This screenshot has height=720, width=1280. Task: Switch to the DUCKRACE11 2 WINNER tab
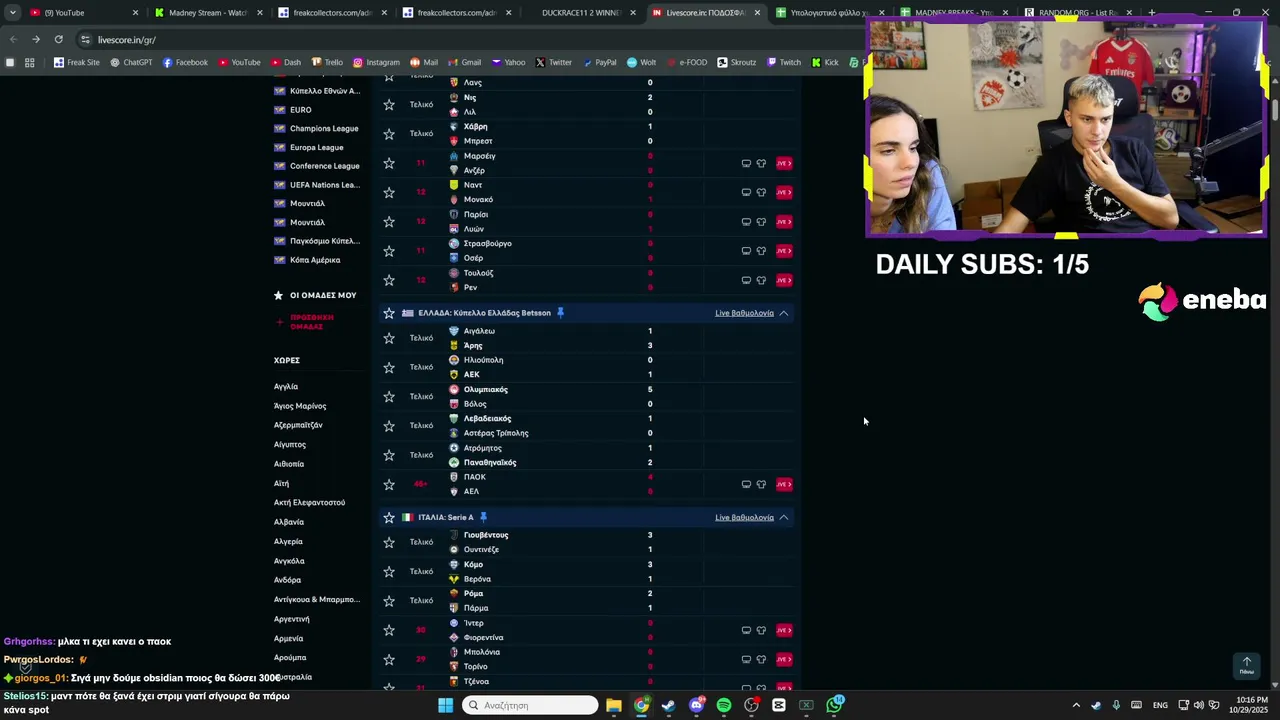580,13
